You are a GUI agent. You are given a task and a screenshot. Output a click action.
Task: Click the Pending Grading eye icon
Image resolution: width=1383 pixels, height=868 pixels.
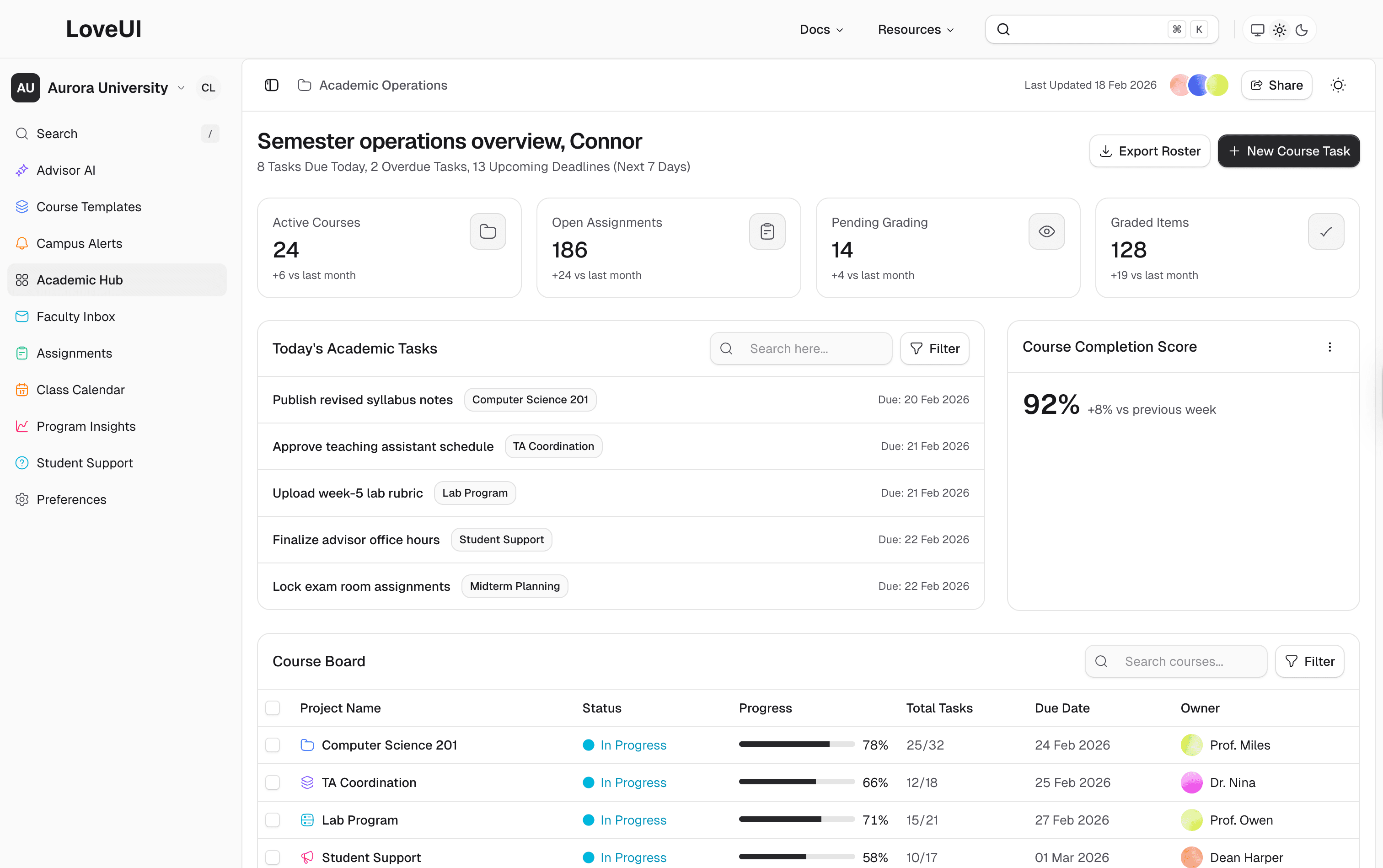[1046, 231]
